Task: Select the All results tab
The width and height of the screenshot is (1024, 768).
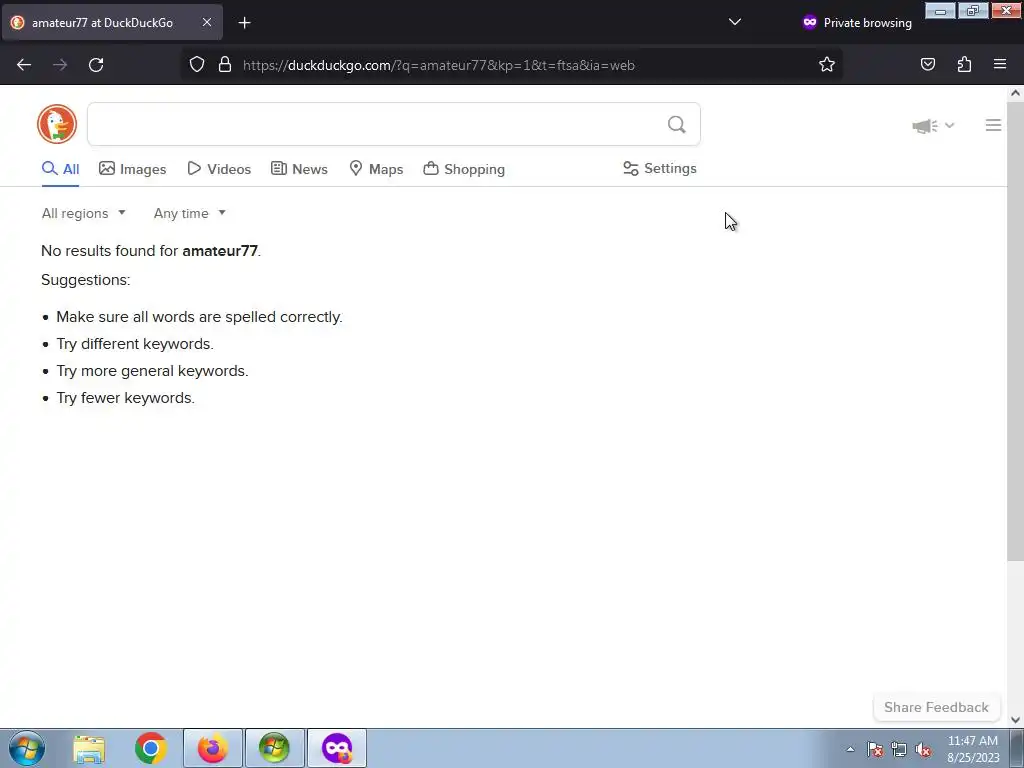Action: (61, 169)
